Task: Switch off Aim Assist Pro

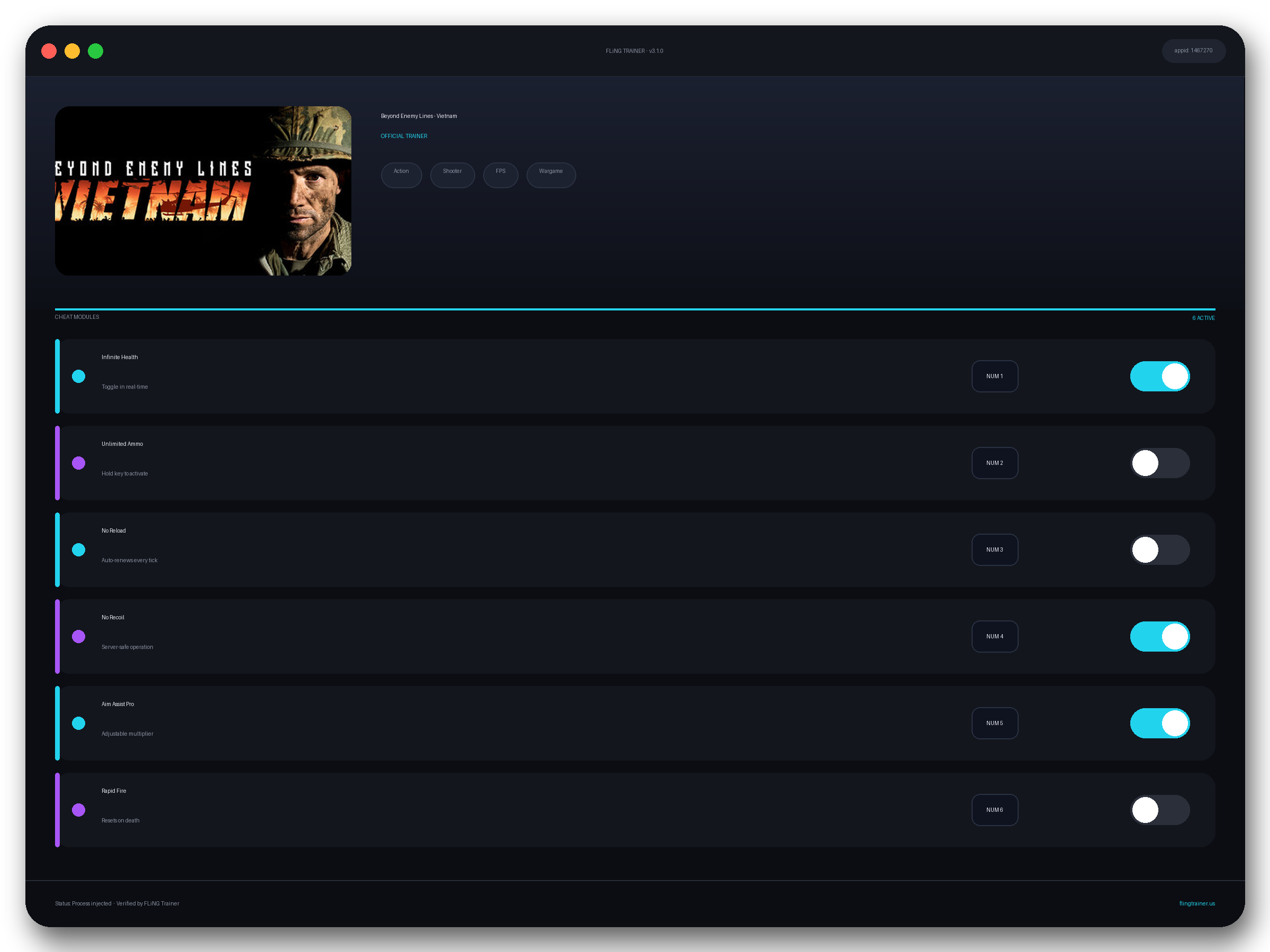Action: (x=1160, y=723)
